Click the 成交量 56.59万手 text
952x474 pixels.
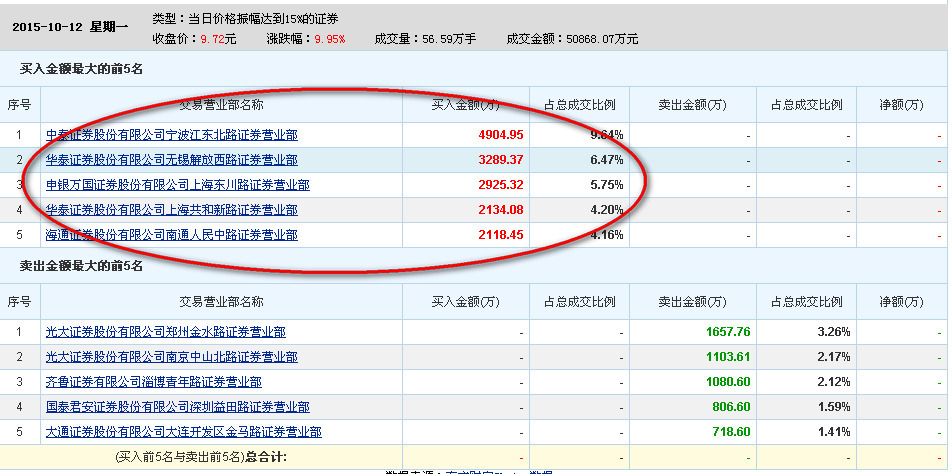pyautogui.click(x=425, y=39)
